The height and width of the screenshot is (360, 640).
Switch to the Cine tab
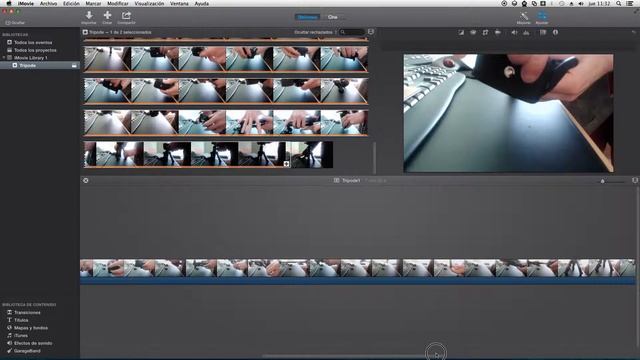click(333, 17)
